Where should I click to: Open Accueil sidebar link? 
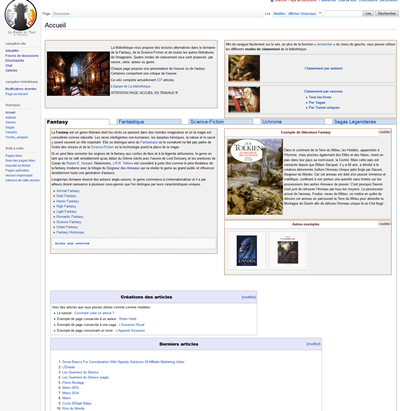[x=10, y=112]
